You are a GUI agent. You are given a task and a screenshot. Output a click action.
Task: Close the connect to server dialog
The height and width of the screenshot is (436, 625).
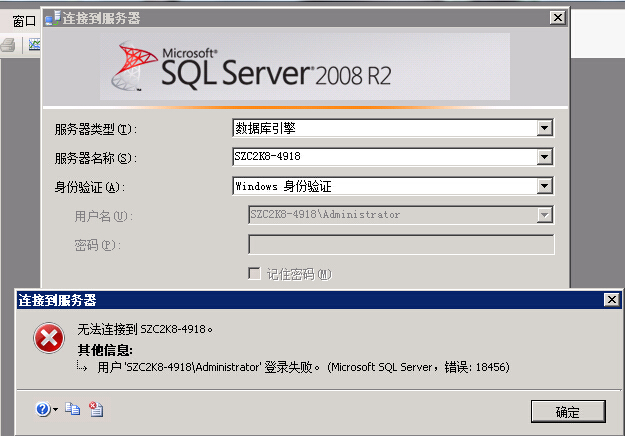557,17
